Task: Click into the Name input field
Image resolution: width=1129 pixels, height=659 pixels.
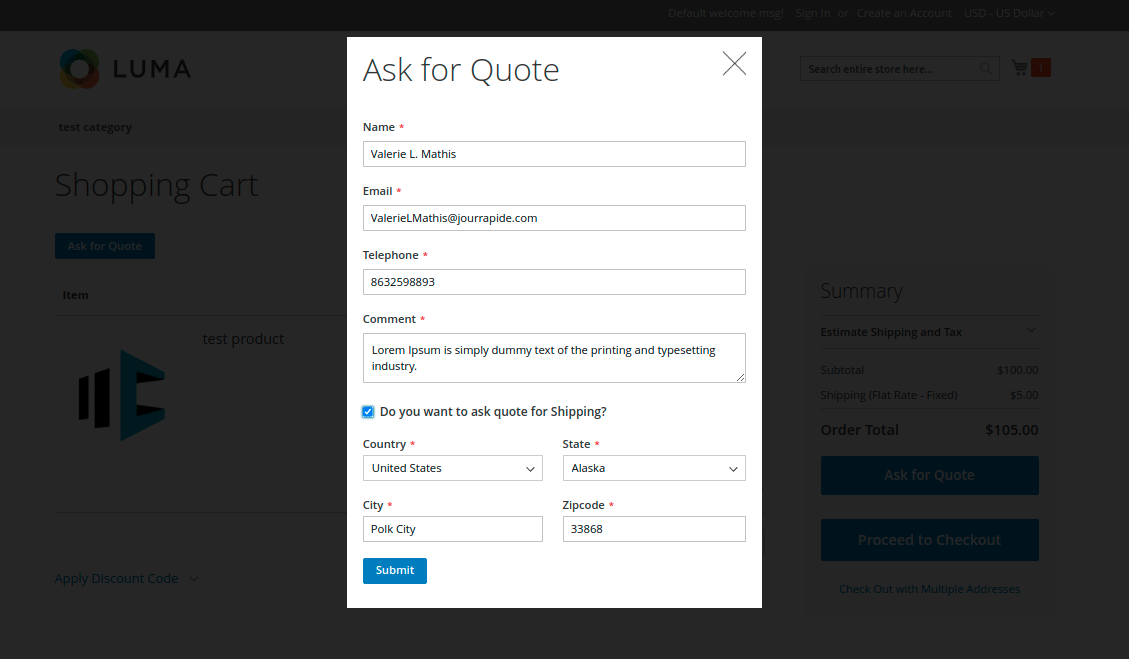Action: 554,154
